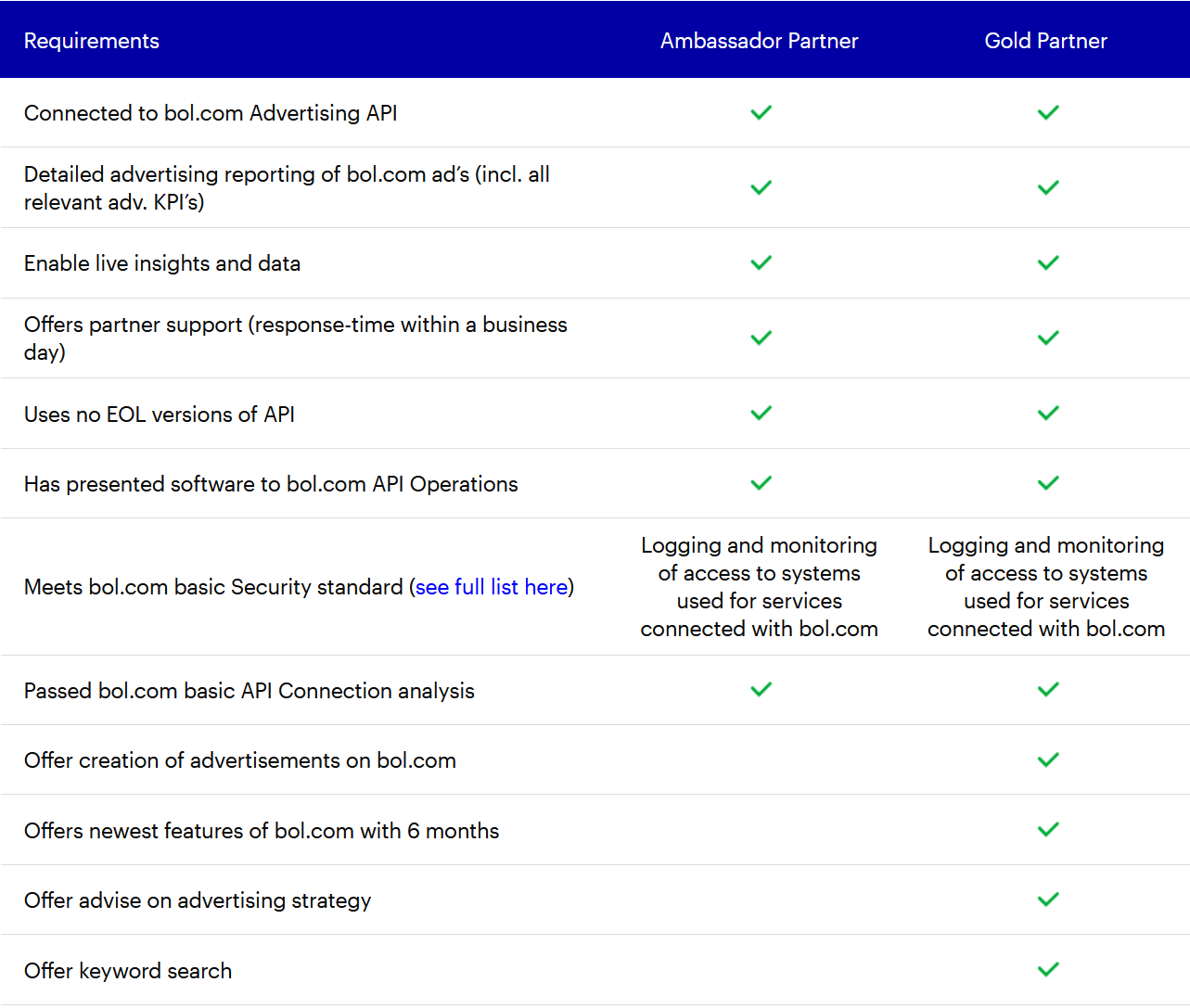
Task: Select 'Offer advise on advertising strategy' text
Action: coord(198,900)
